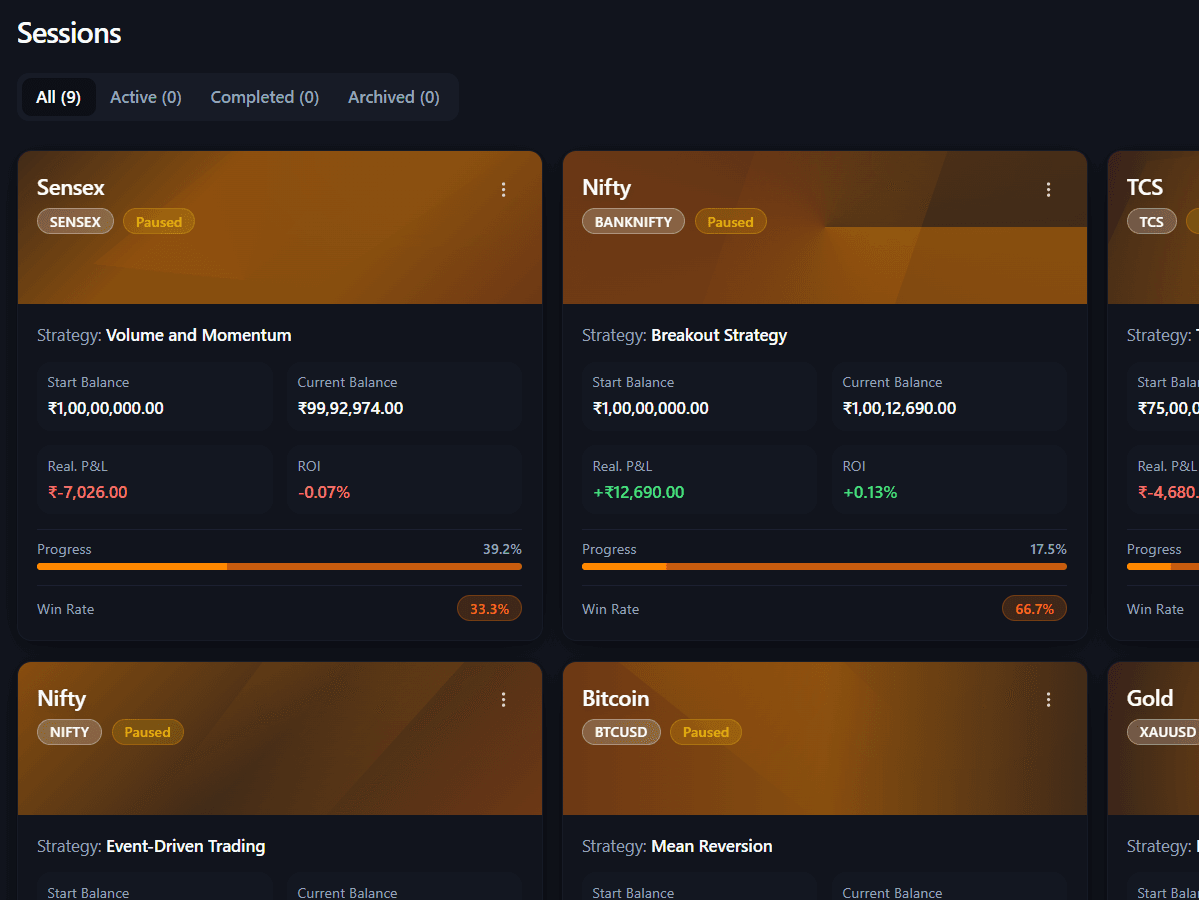The width and height of the screenshot is (1199, 900).
Task: Open the Bitcoin card options menu
Action: tap(1049, 700)
